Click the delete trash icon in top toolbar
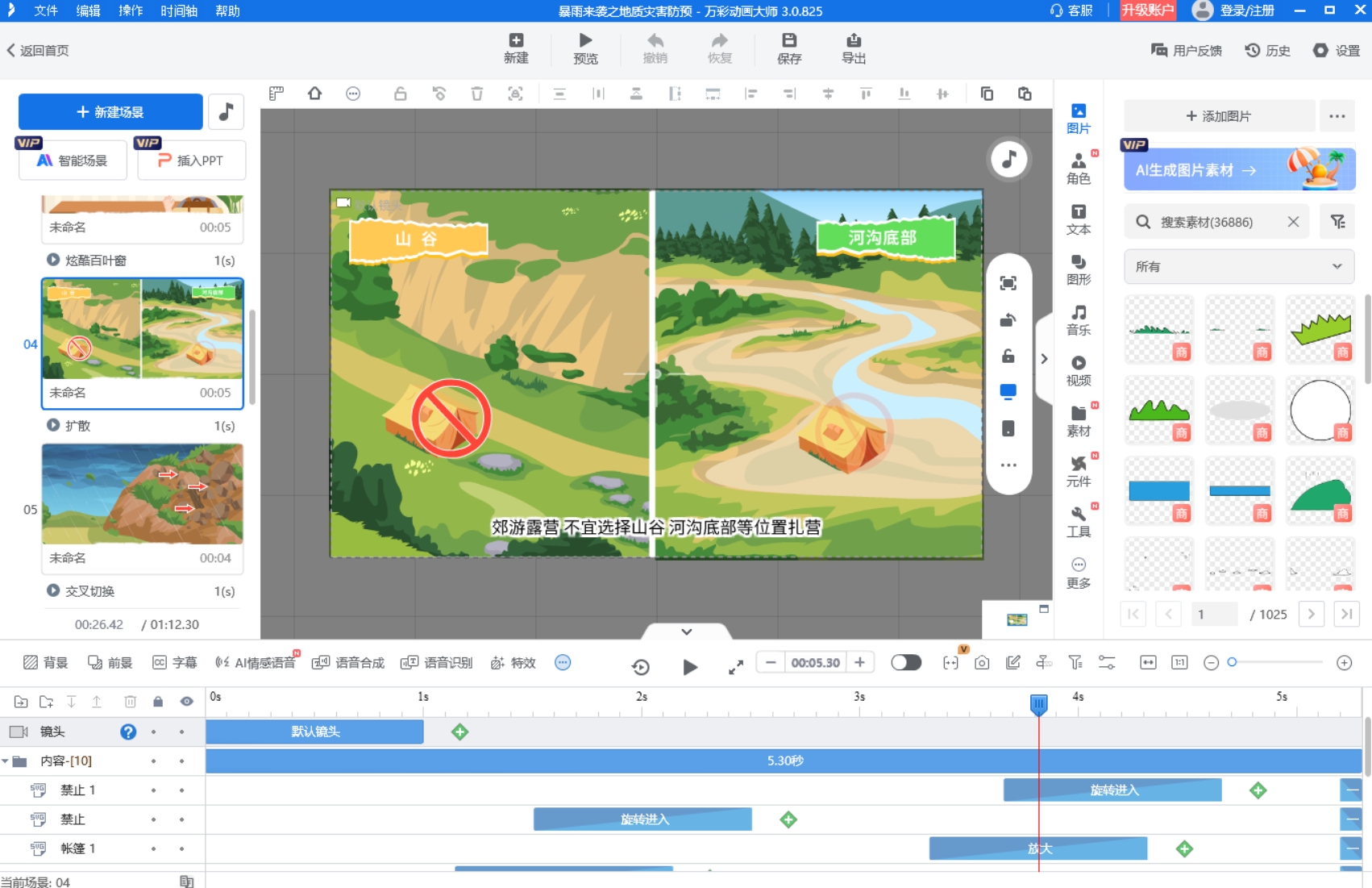This screenshot has height=888, width=1372. [477, 94]
